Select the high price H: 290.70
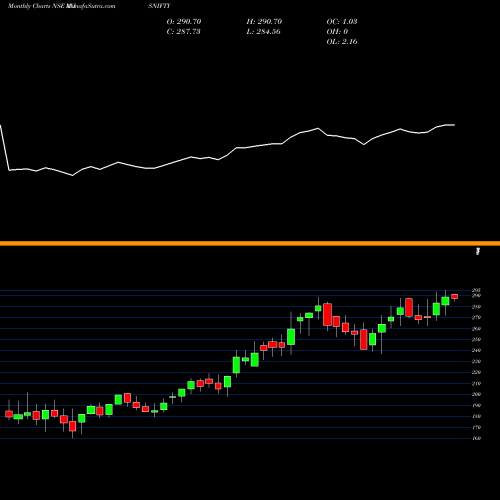The height and width of the screenshot is (500, 500). 264,22
